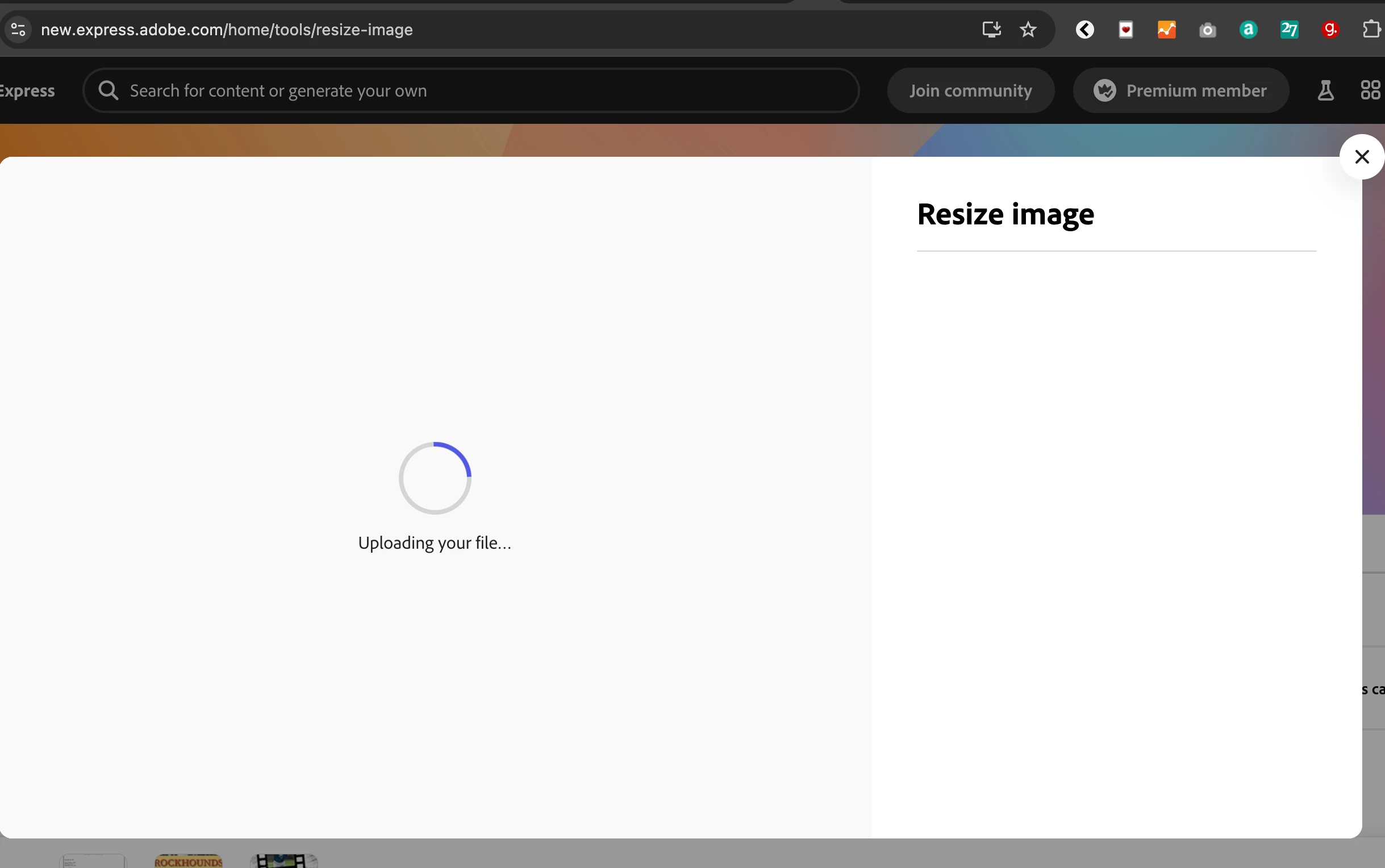Close the Resize image dialog

click(x=1361, y=157)
